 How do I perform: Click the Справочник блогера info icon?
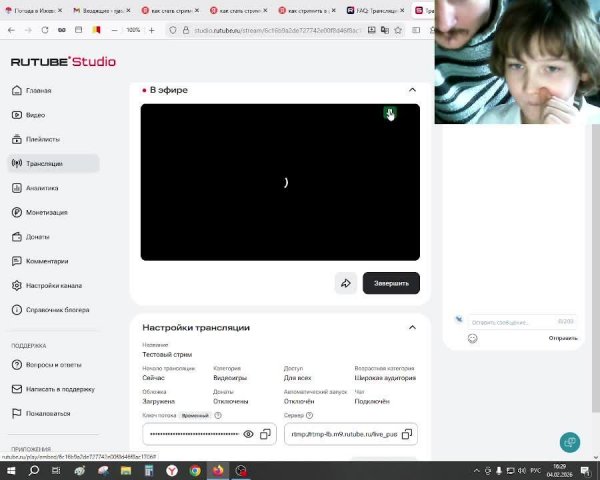pyautogui.click(x=16, y=310)
